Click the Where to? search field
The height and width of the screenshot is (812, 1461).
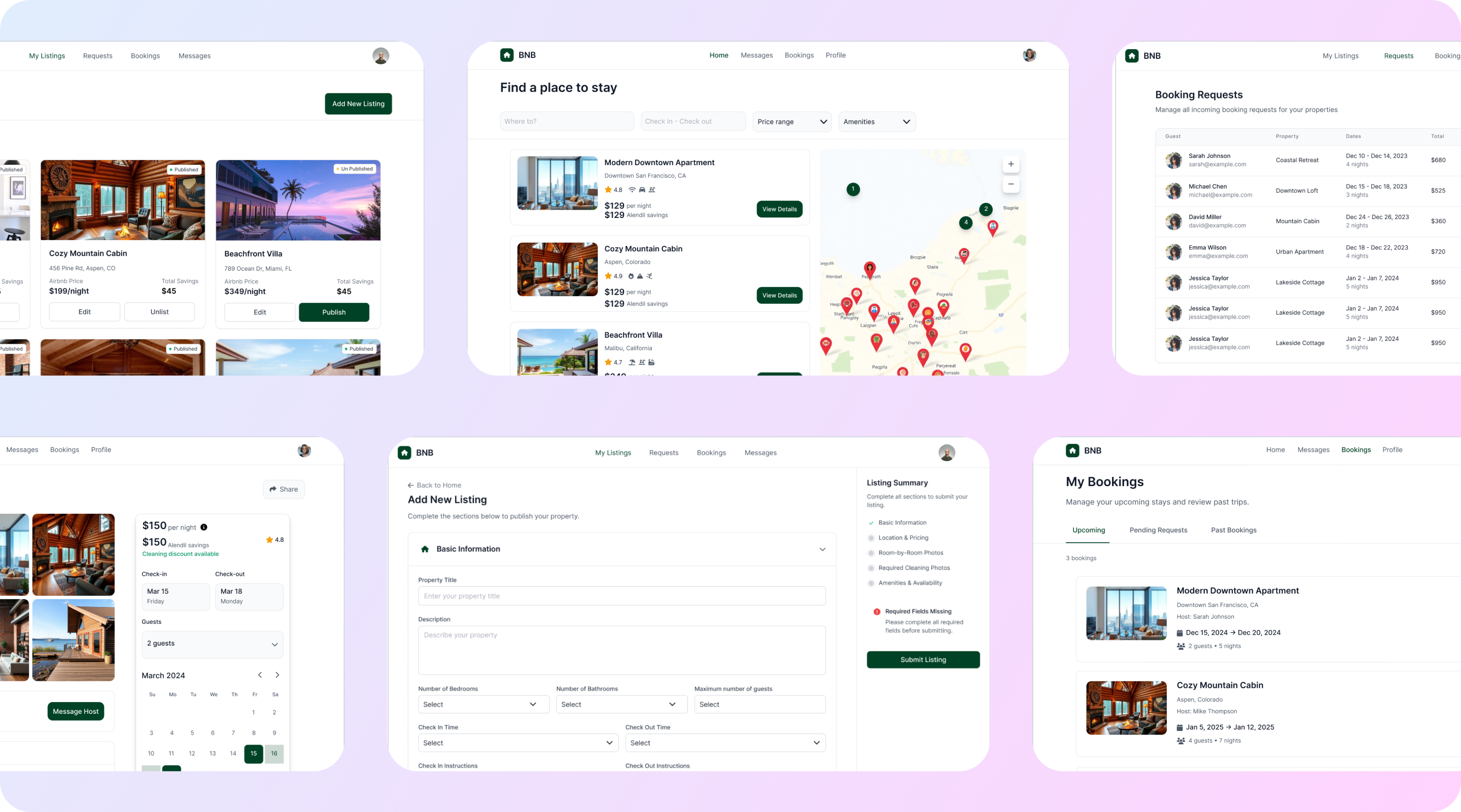[566, 121]
